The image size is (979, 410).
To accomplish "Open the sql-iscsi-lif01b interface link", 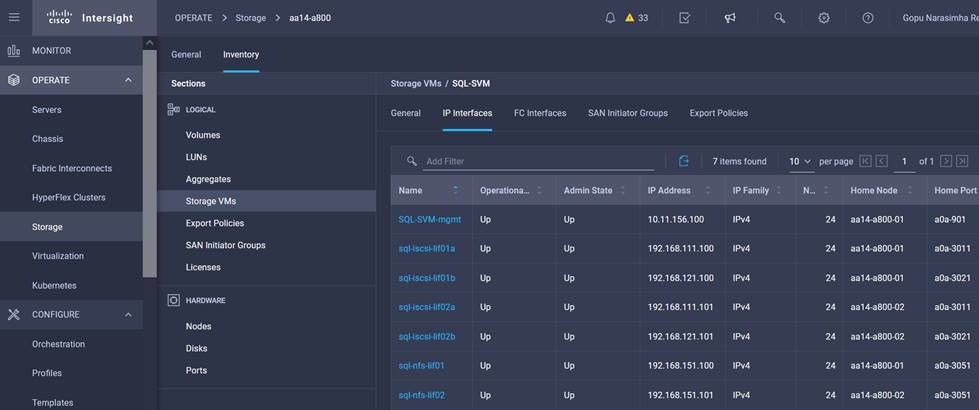I will pos(427,278).
